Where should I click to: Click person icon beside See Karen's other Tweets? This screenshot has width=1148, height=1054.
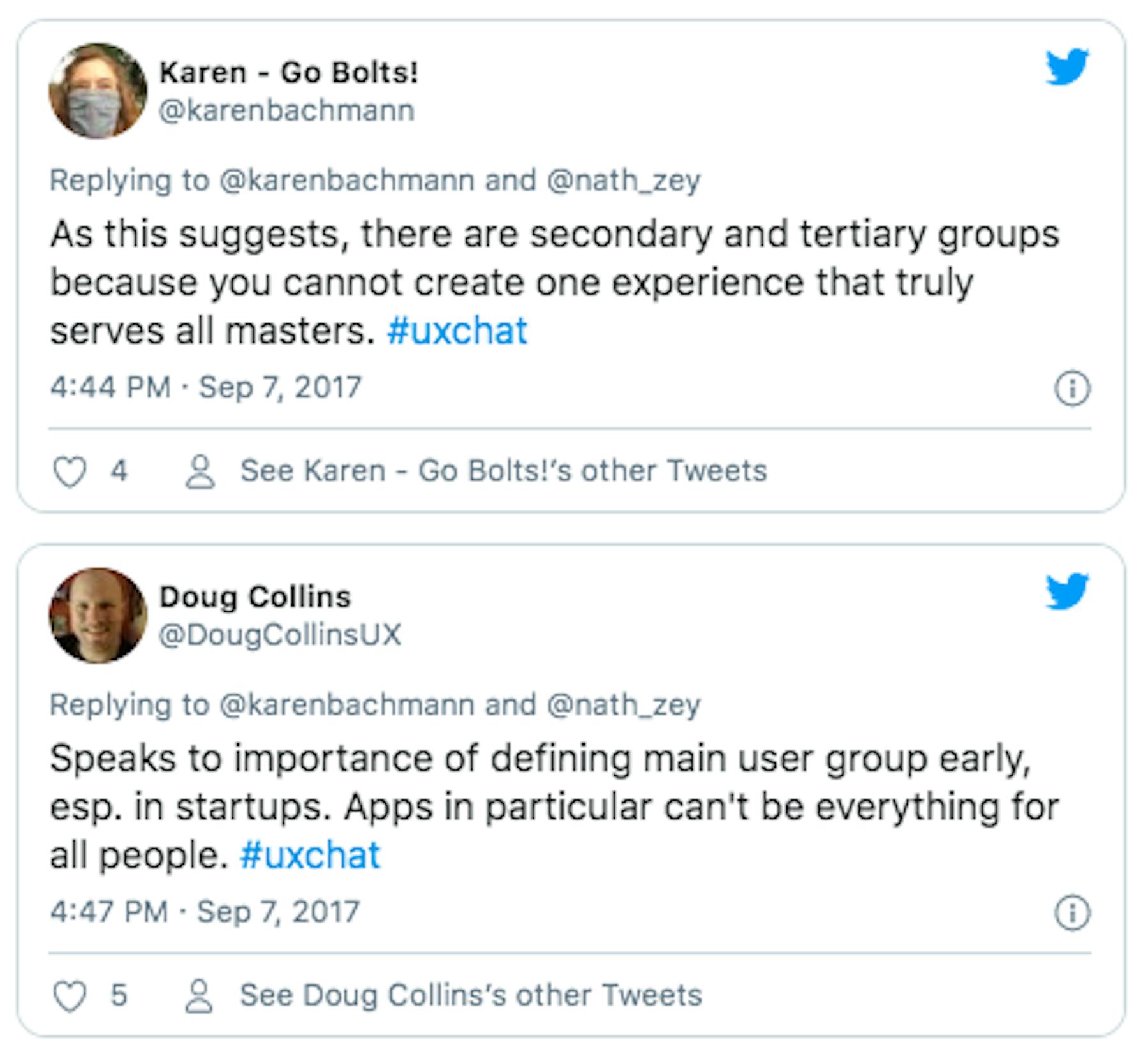pyautogui.click(x=200, y=471)
